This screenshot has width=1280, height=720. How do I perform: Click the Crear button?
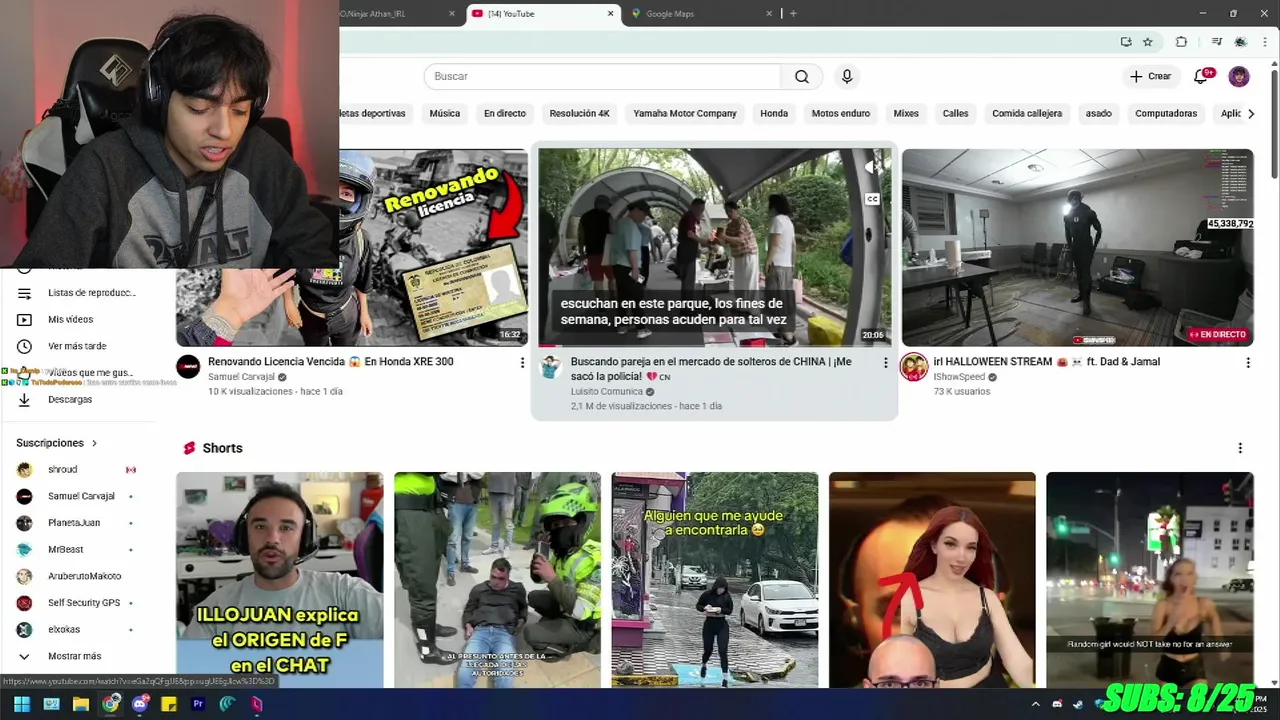(1150, 77)
